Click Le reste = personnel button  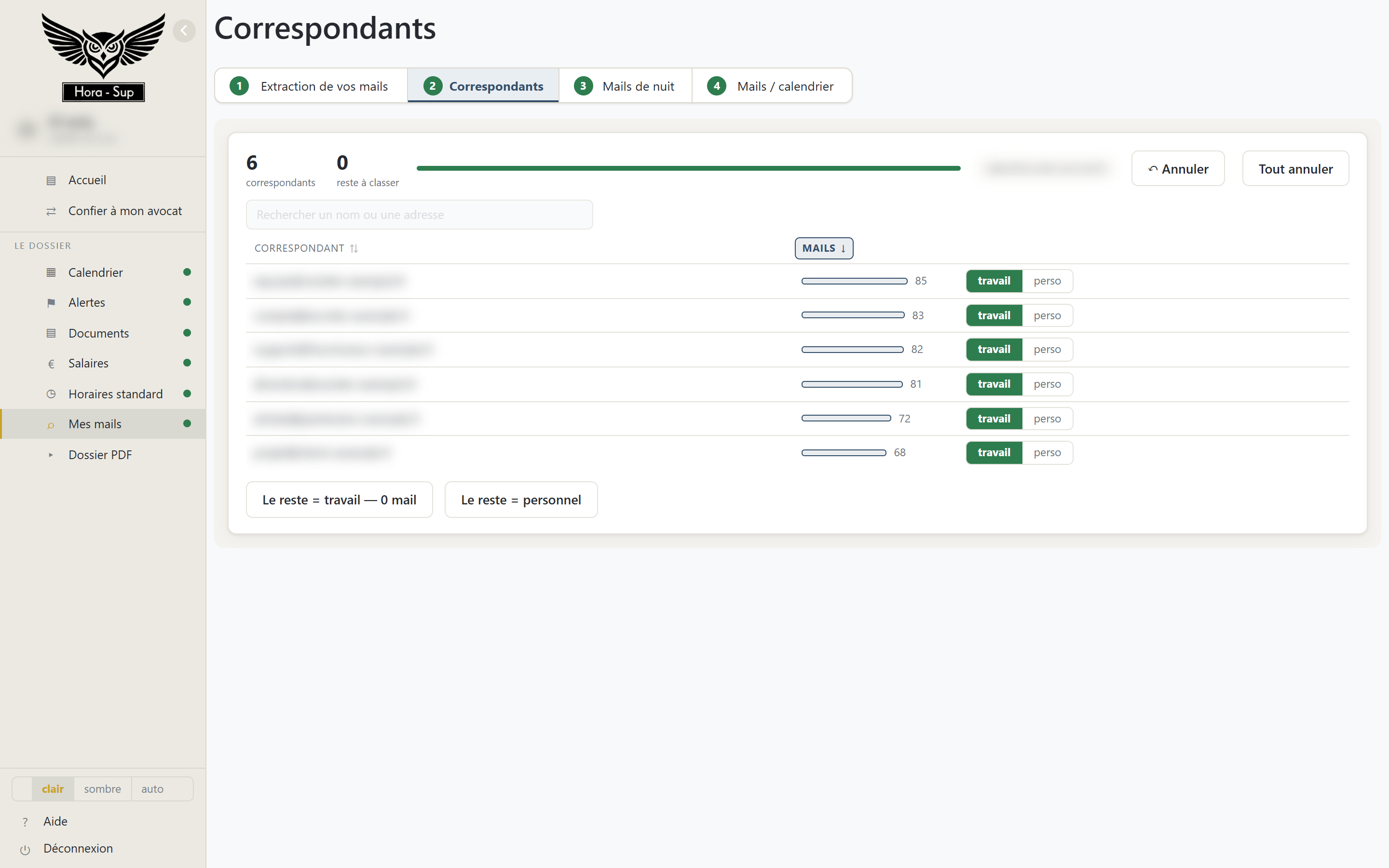tap(521, 500)
